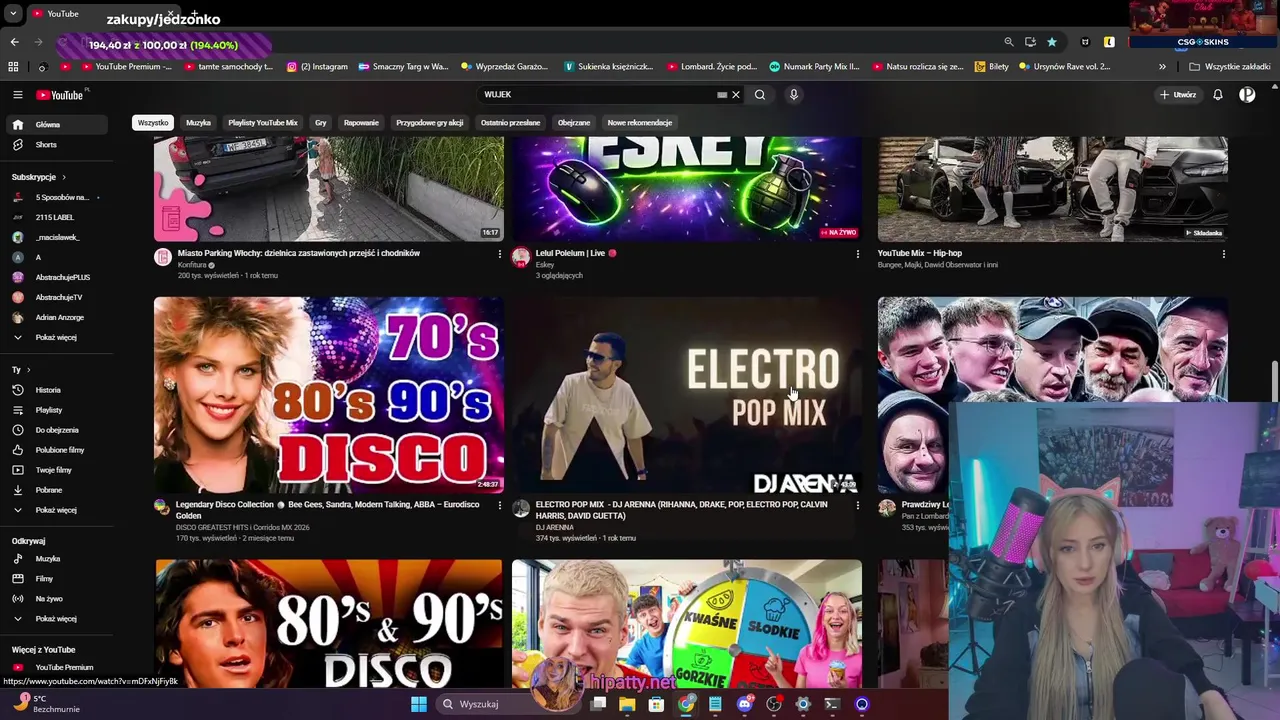Open AbstrachujeTV subscription
The height and width of the screenshot is (720, 1280).
56,297
